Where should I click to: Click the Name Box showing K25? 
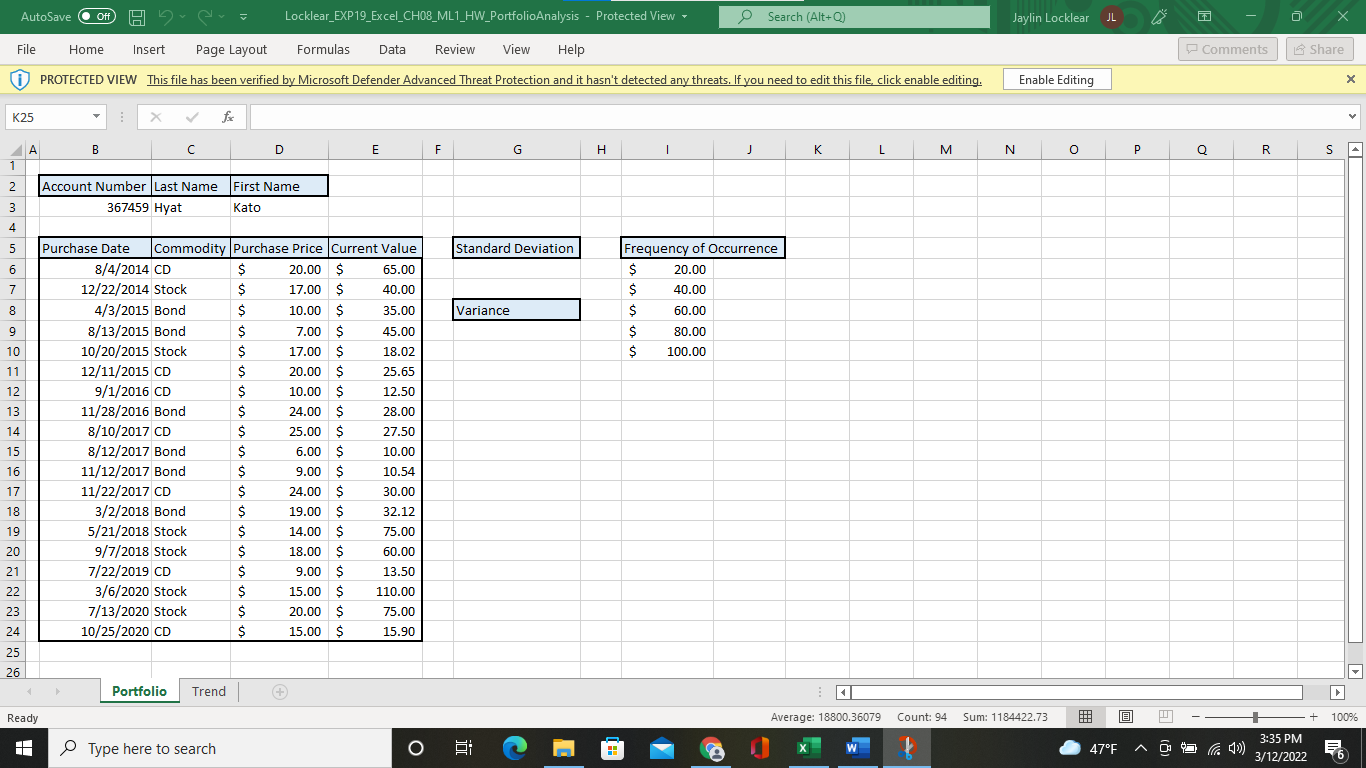(48, 117)
